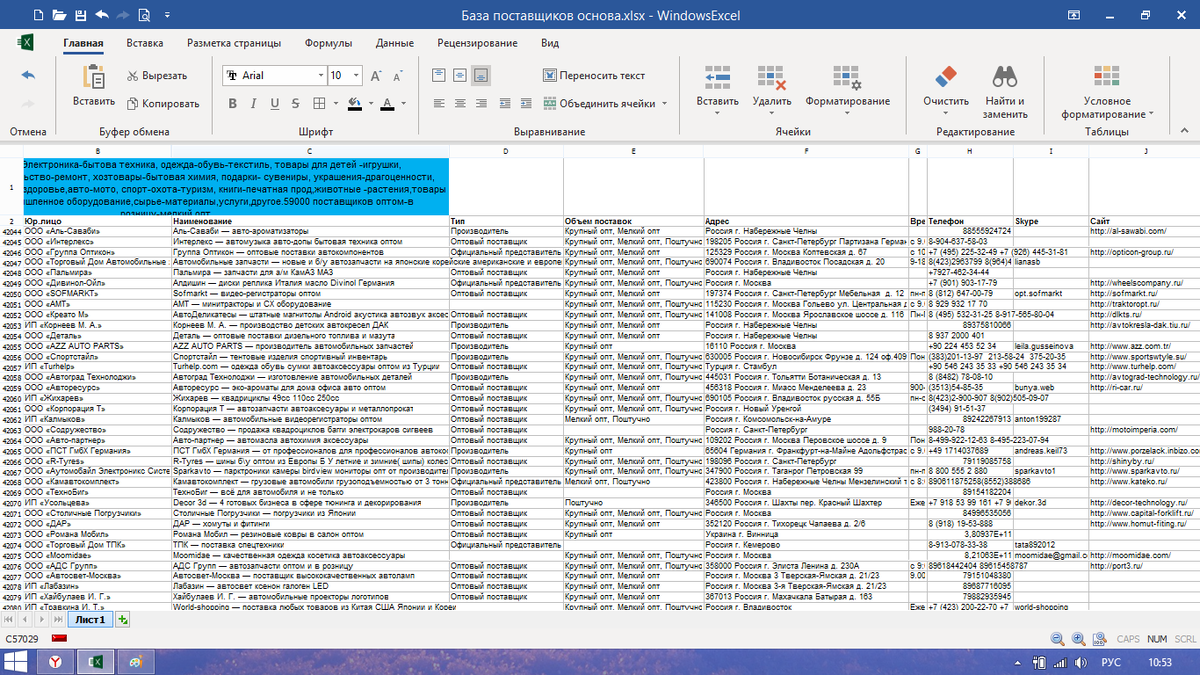The width and height of the screenshot is (1200, 675).
Task: Click Вырезать to cut the selection
Action: click(157, 75)
